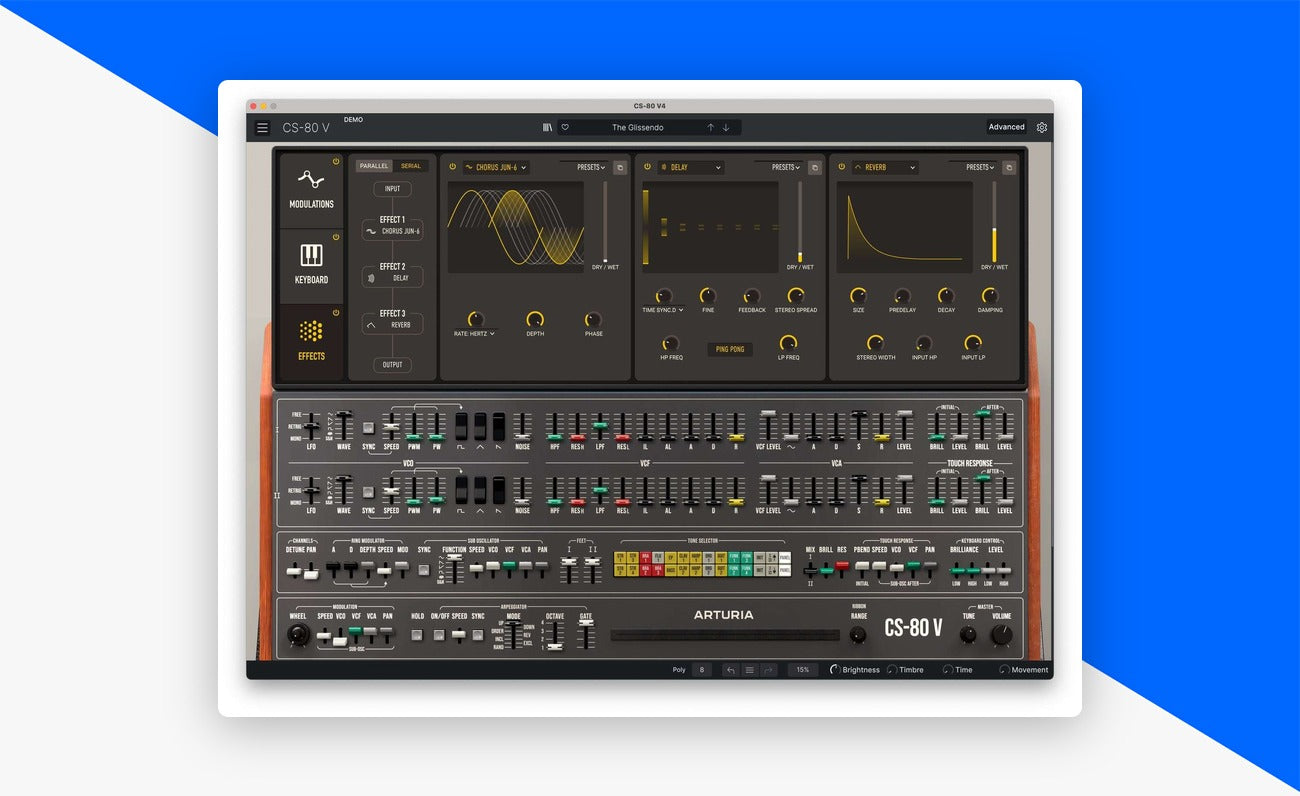Image resolution: width=1300 pixels, height=796 pixels.
Task: Open the Chorus JUN-6 effect type dropdown
Action: point(496,168)
